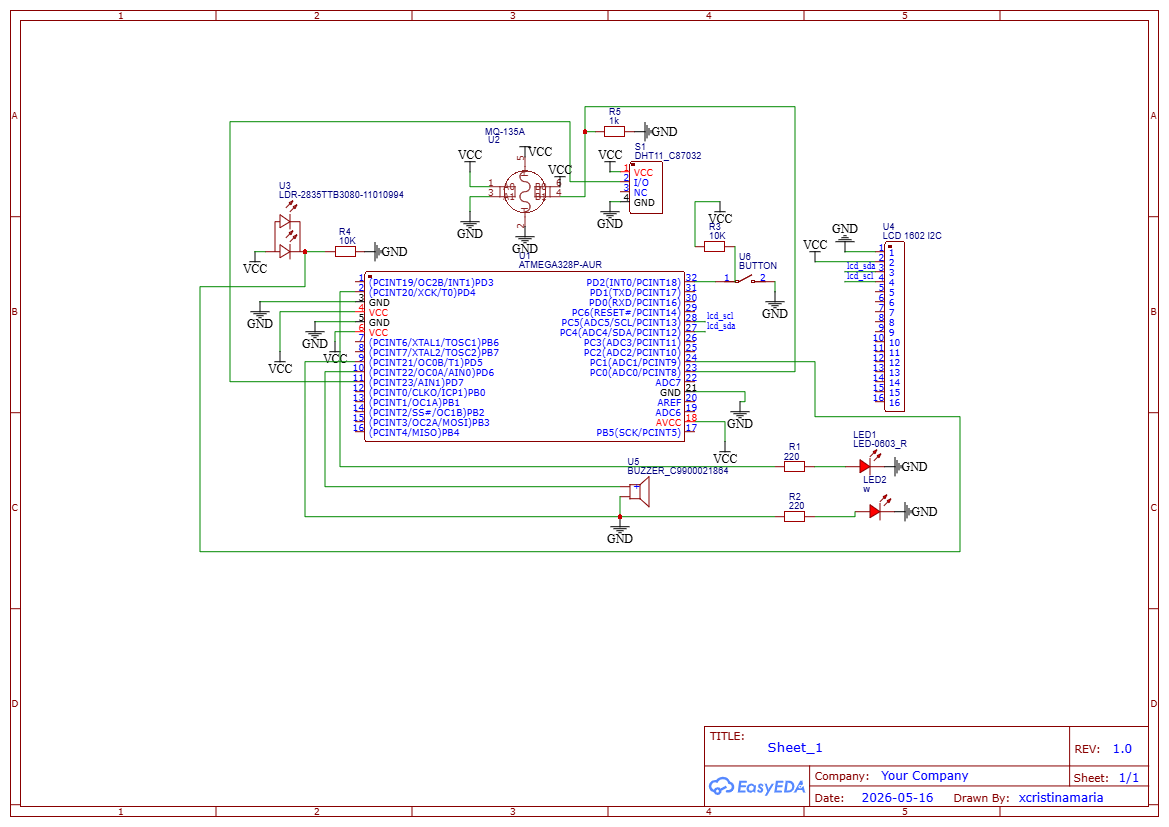The image size is (1169, 827).
Task: Select the LCD 1602 I2C label
Action: coord(912,236)
